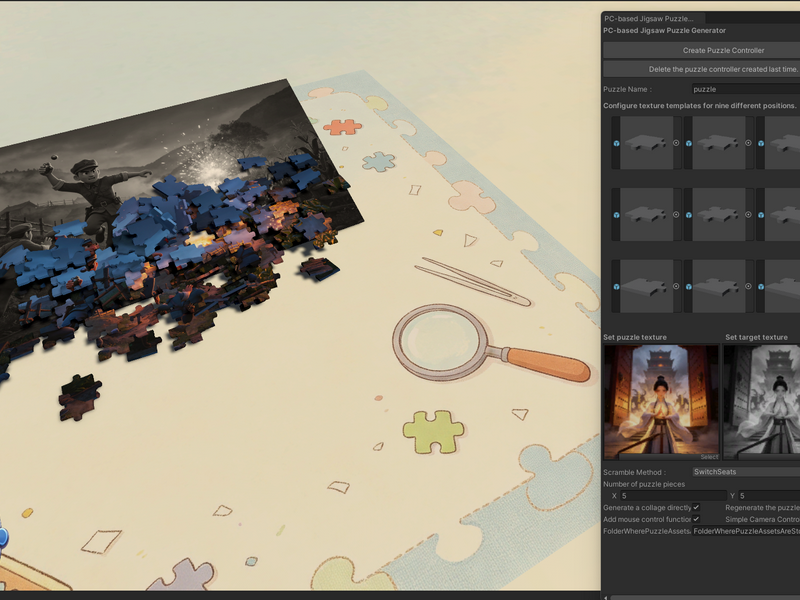Click the grayscale target texture image

point(762,402)
